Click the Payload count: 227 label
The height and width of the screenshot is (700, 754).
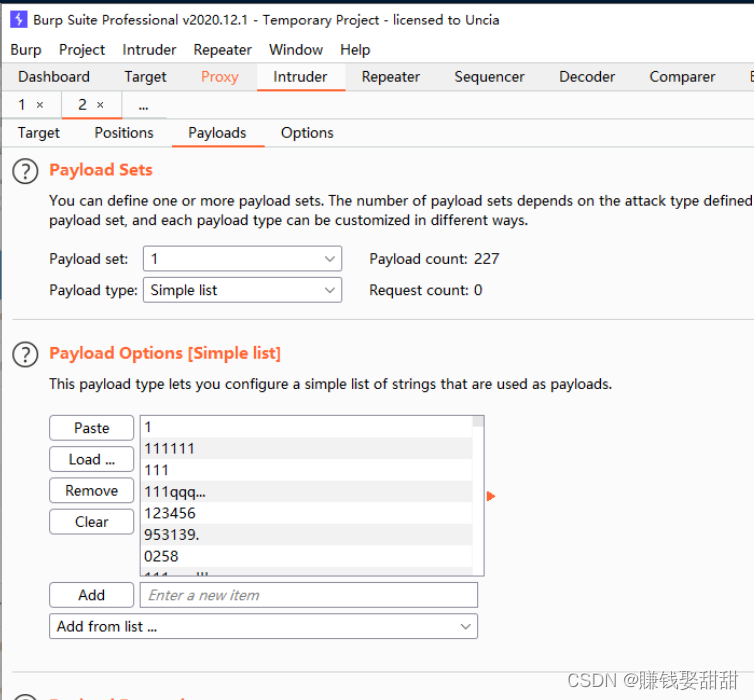[434, 259]
